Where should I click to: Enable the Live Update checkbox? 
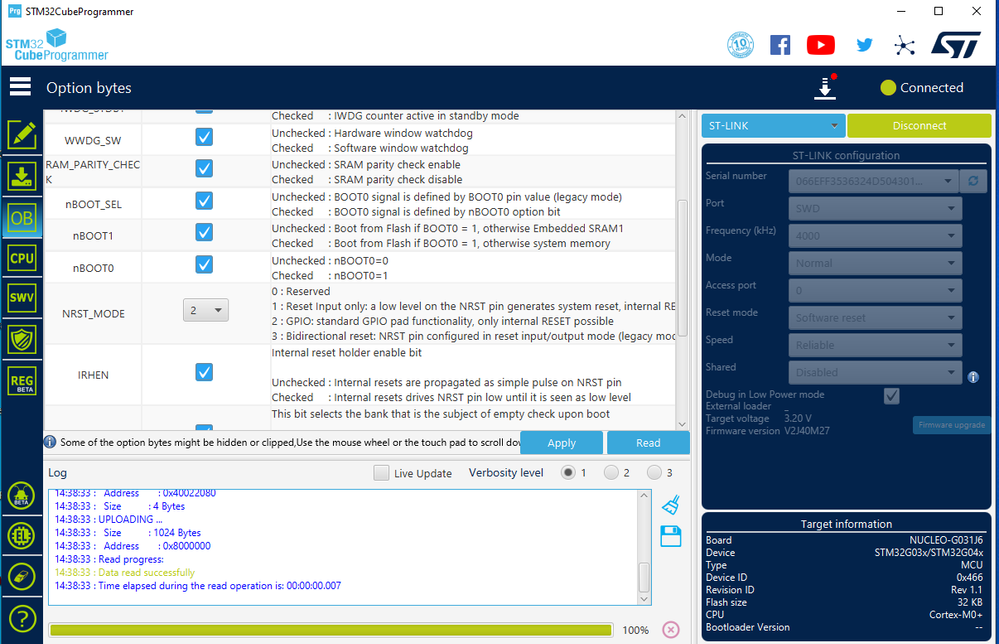[381, 473]
